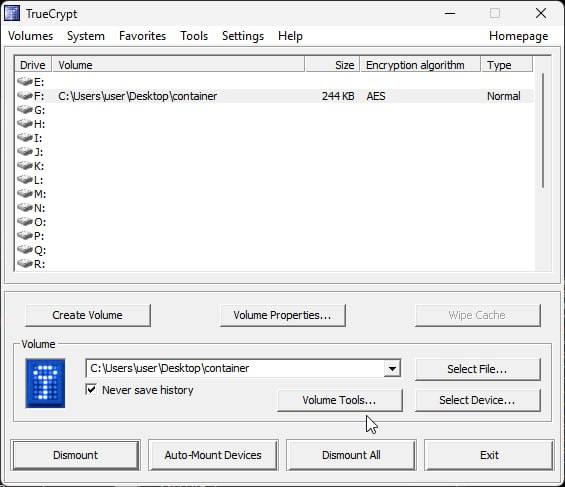The height and width of the screenshot is (487, 565).
Task: Select the N: drive icon
Action: click(x=25, y=208)
